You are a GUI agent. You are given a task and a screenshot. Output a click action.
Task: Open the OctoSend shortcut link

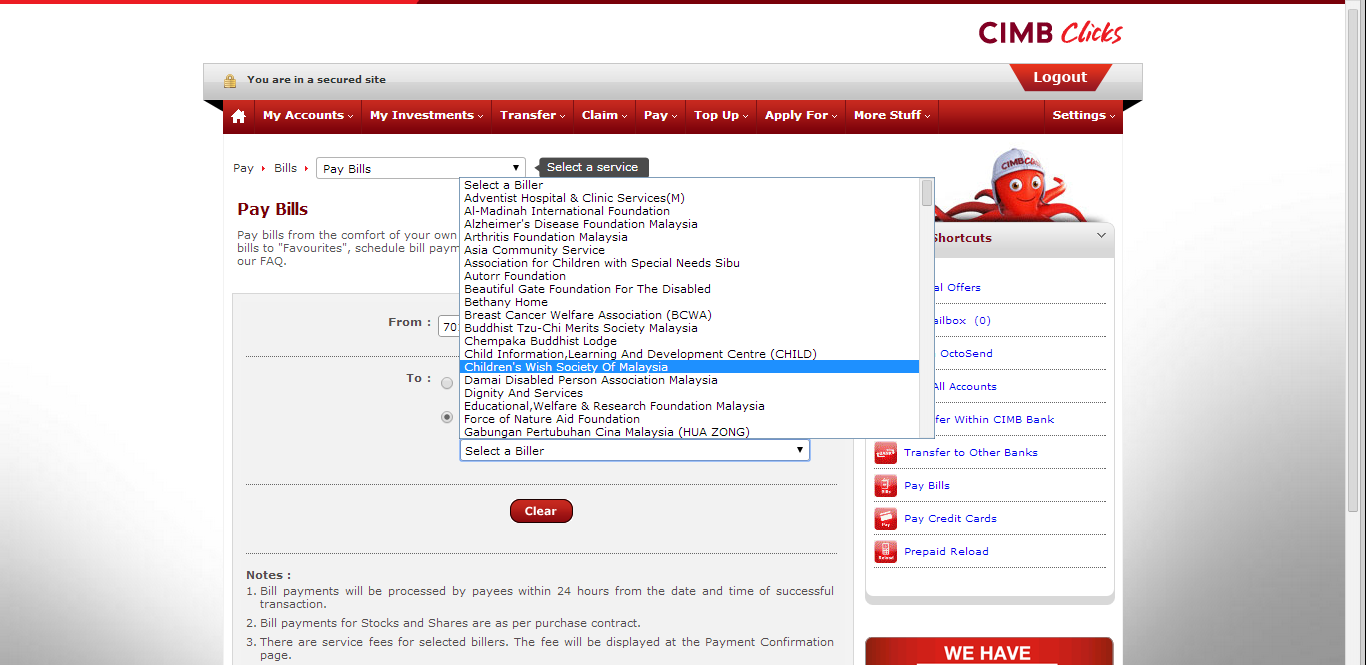966,354
